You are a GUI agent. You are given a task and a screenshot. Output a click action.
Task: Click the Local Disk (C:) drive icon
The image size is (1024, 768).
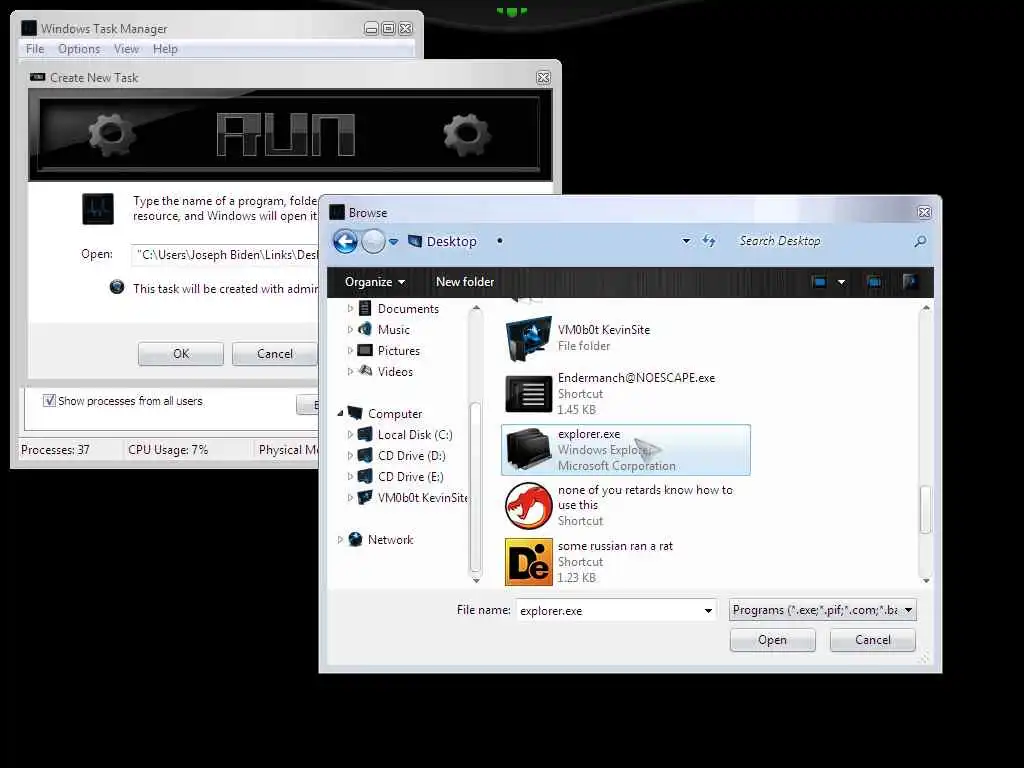click(366, 435)
